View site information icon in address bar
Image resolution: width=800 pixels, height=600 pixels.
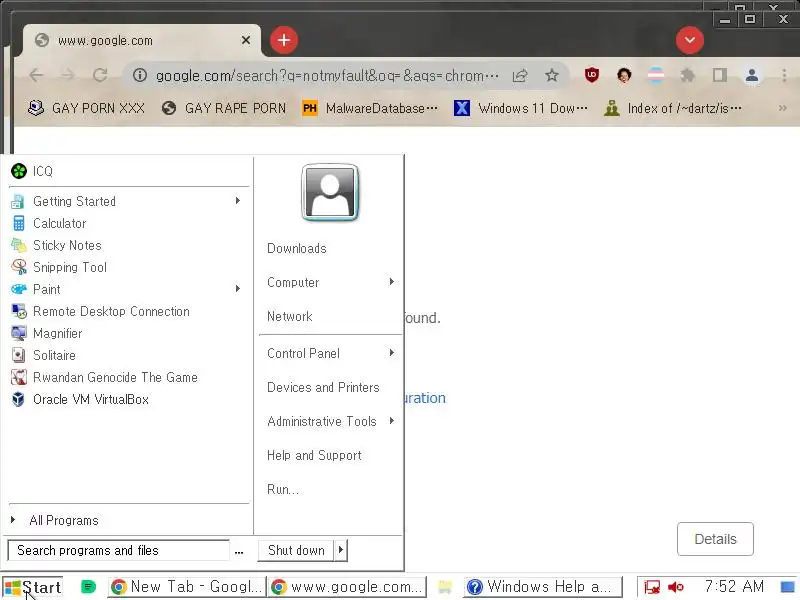[x=140, y=76]
